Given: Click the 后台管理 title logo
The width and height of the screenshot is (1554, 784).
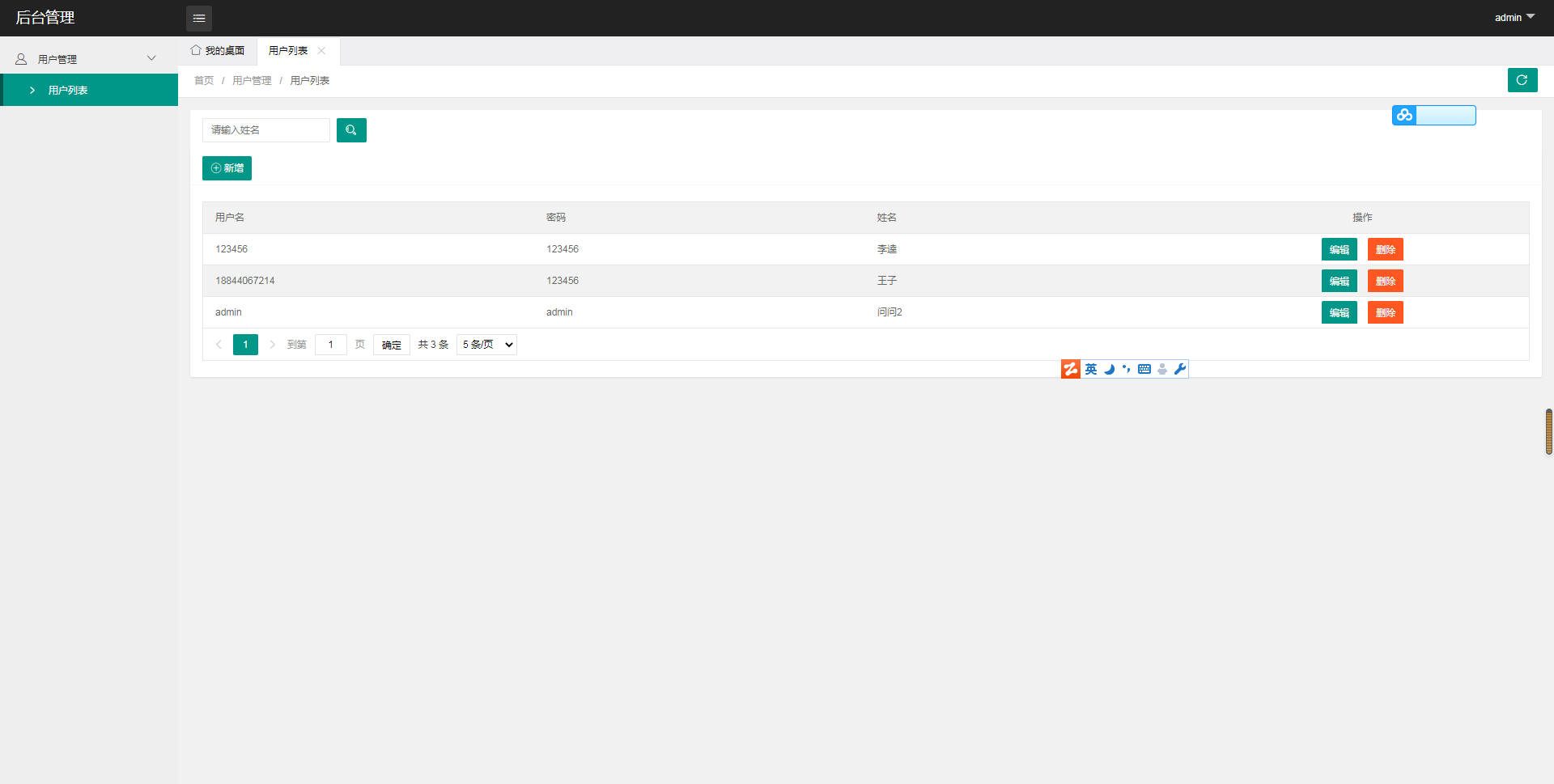Looking at the screenshot, I should (45, 18).
